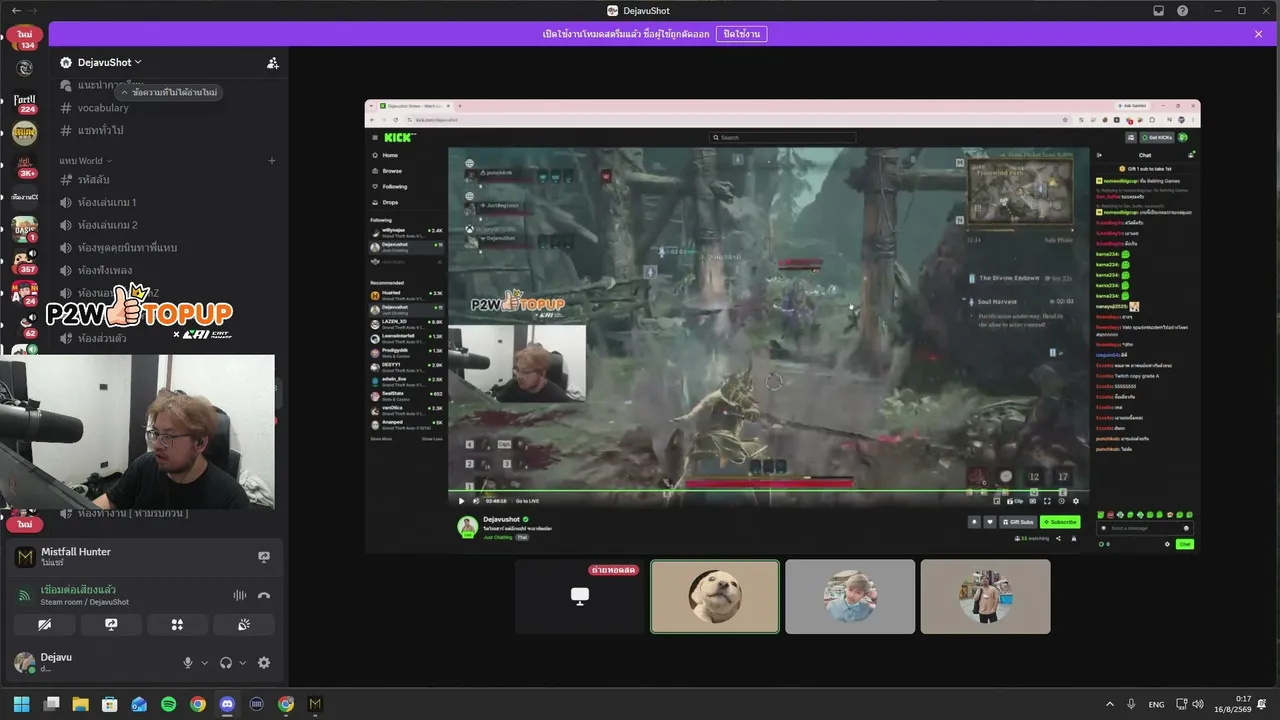Viewport: 1280px width, 720px height.
Task: Disable streamer mode with ปิดใช้งาน button
Action: point(742,34)
